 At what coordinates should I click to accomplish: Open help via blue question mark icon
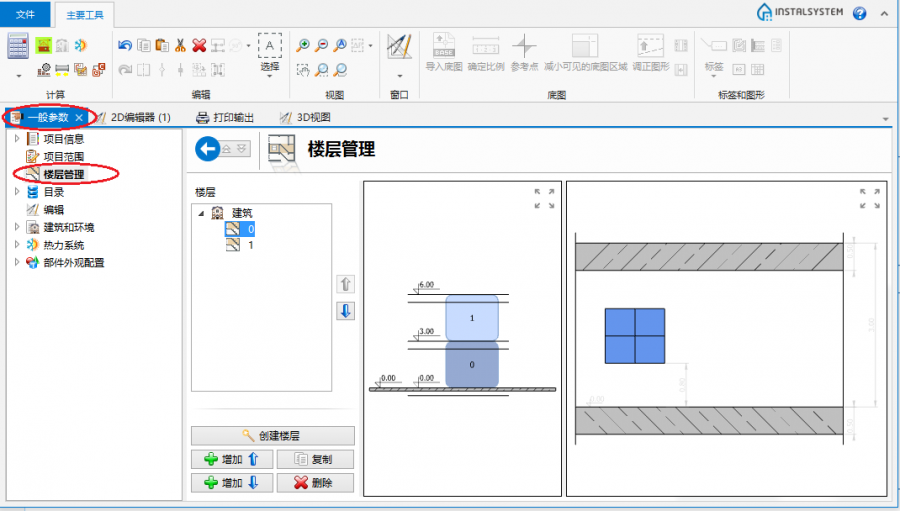pyautogui.click(x=860, y=13)
